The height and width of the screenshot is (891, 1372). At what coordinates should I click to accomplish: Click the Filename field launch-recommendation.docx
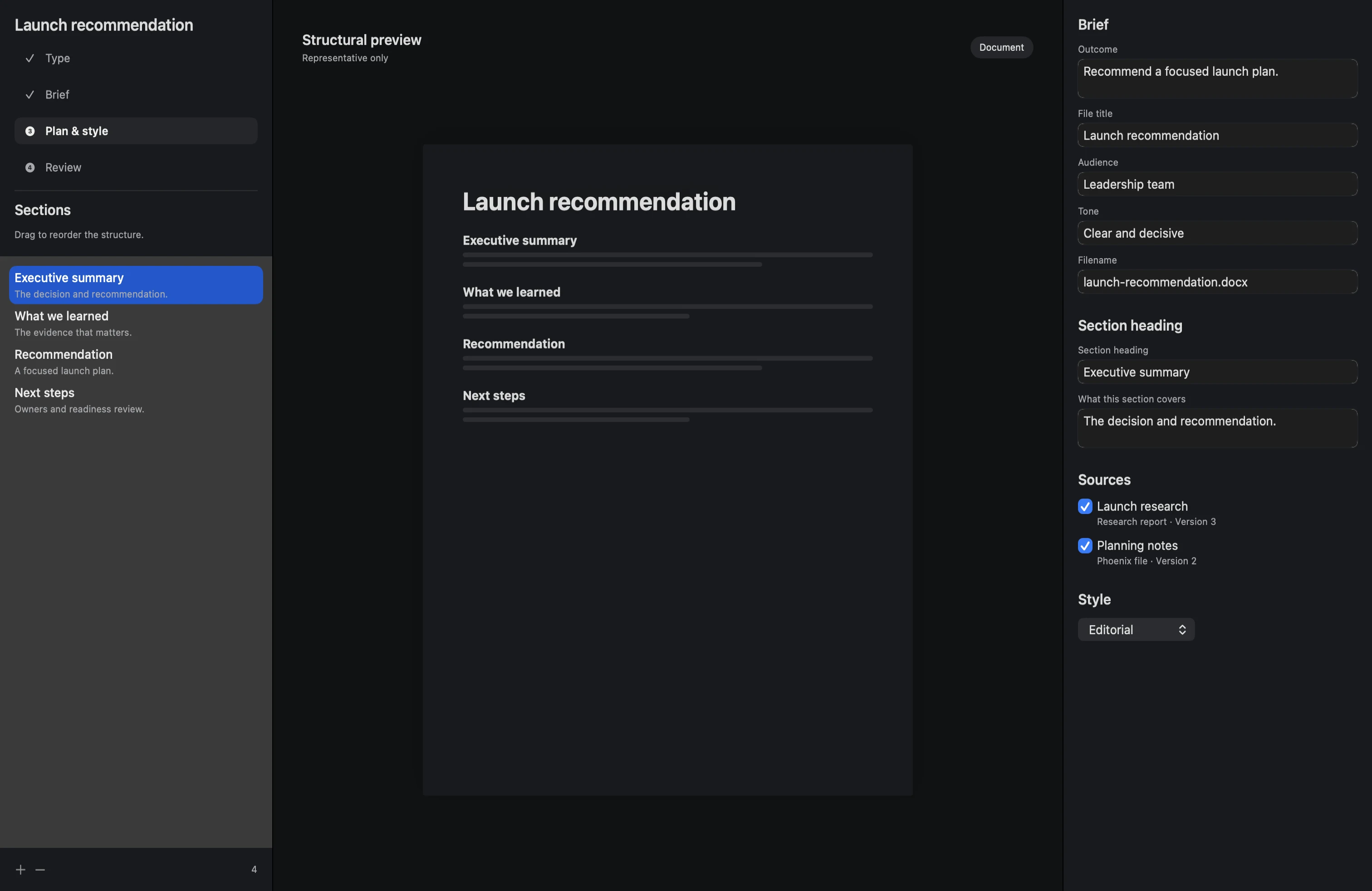coord(1217,282)
